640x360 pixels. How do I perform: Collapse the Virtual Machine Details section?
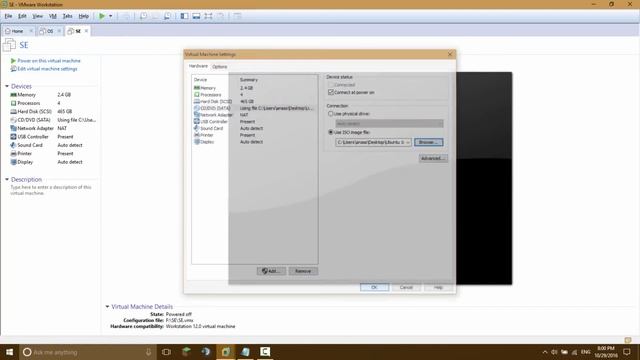click(x=107, y=307)
